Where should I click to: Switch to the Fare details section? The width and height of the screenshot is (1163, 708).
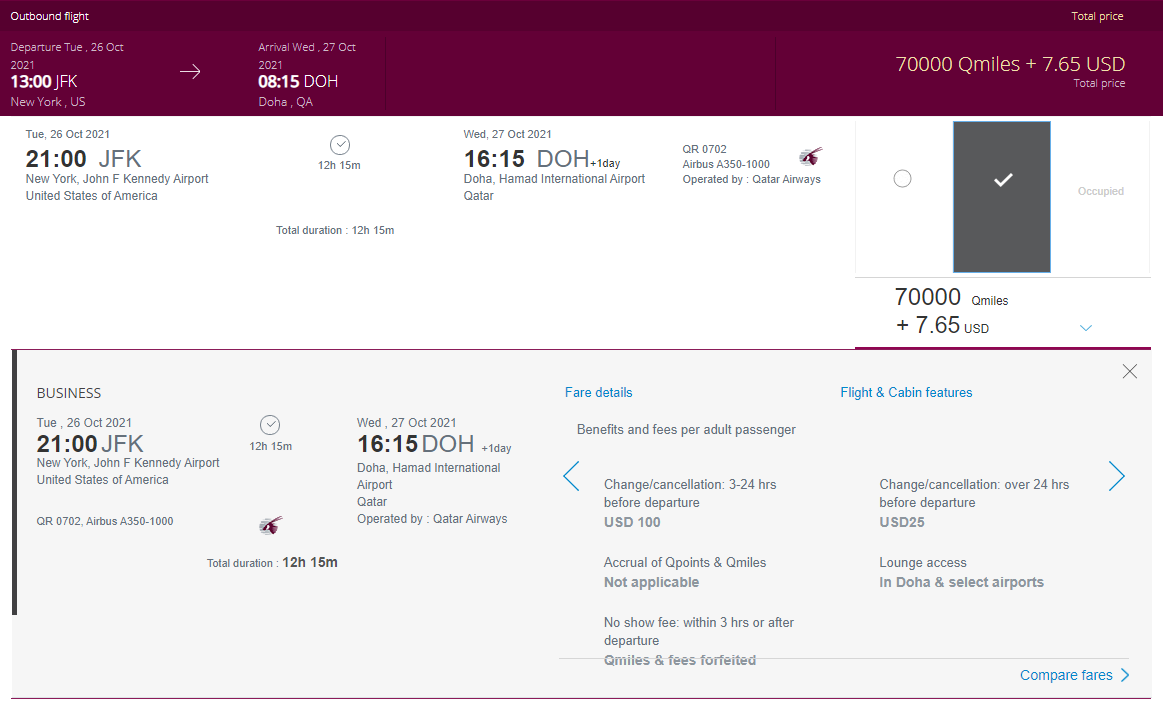[x=598, y=392]
